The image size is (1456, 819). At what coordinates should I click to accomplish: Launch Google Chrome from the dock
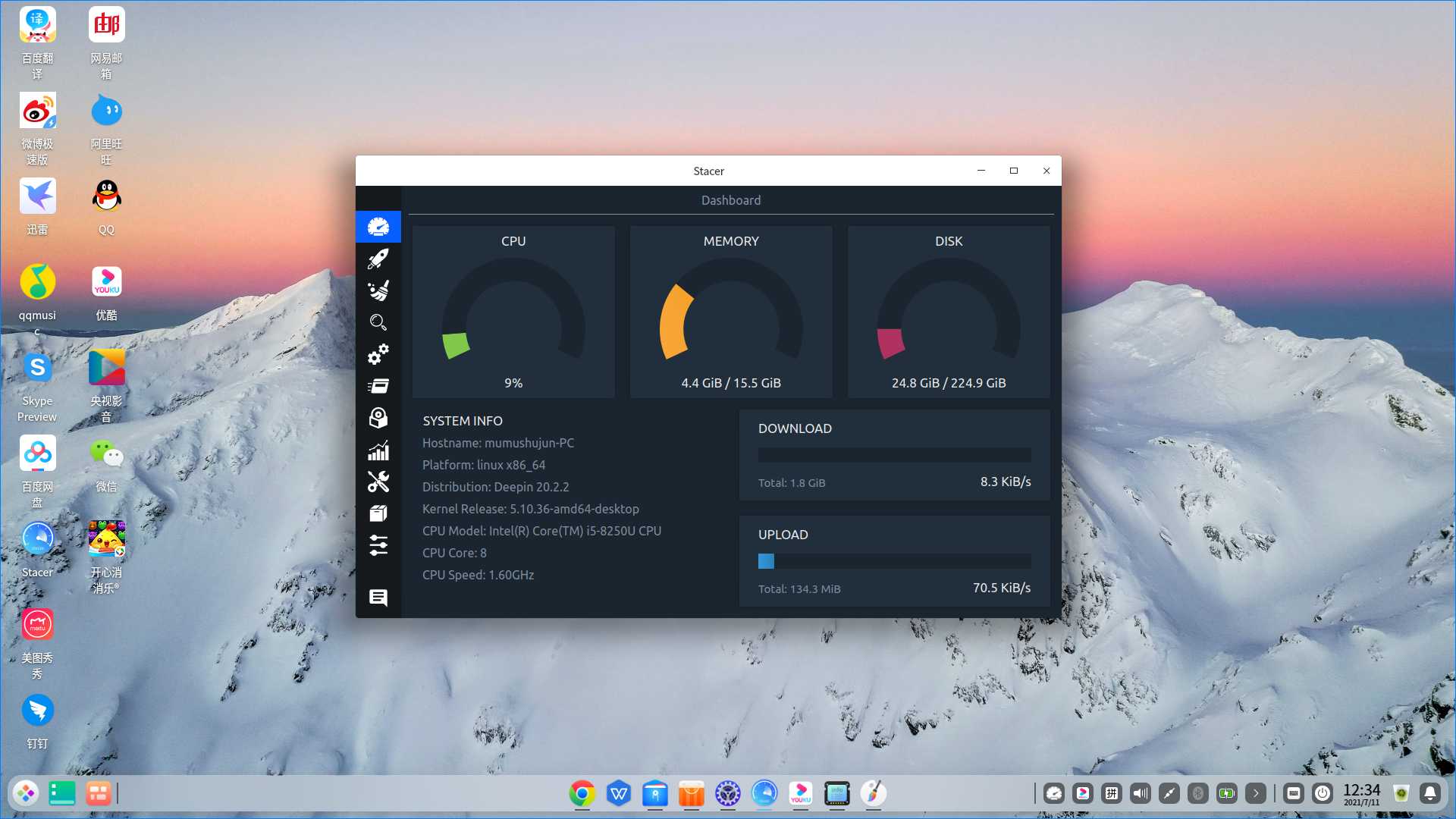point(582,793)
